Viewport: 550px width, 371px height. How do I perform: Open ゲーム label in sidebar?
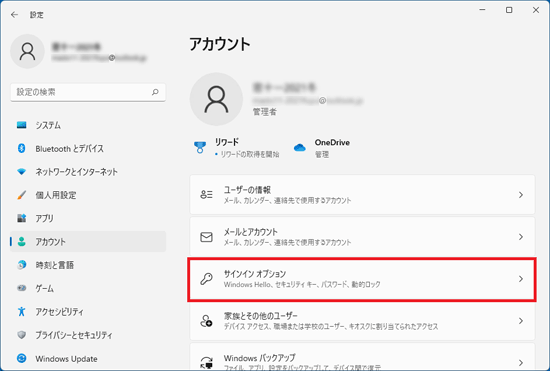[45, 288]
